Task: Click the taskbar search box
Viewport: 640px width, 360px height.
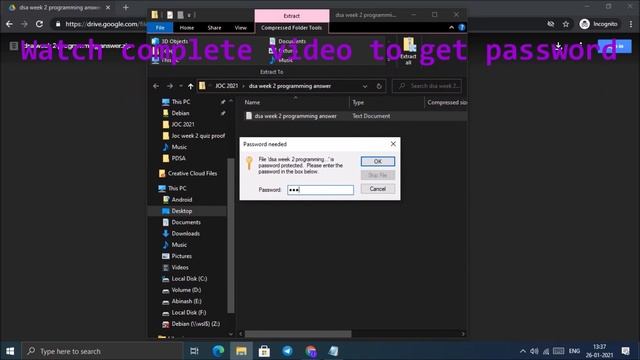Action: (x=102, y=351)
